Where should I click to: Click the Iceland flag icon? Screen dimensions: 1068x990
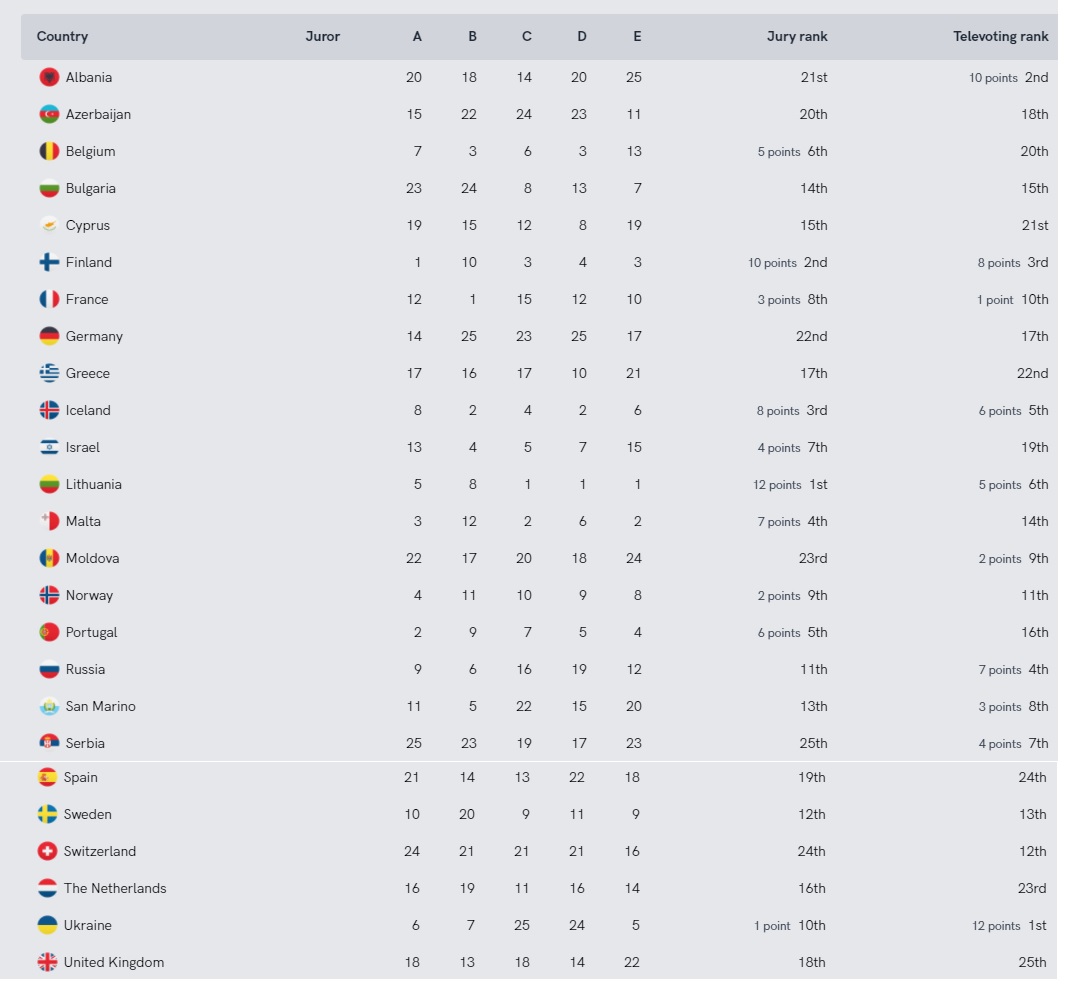49,410
